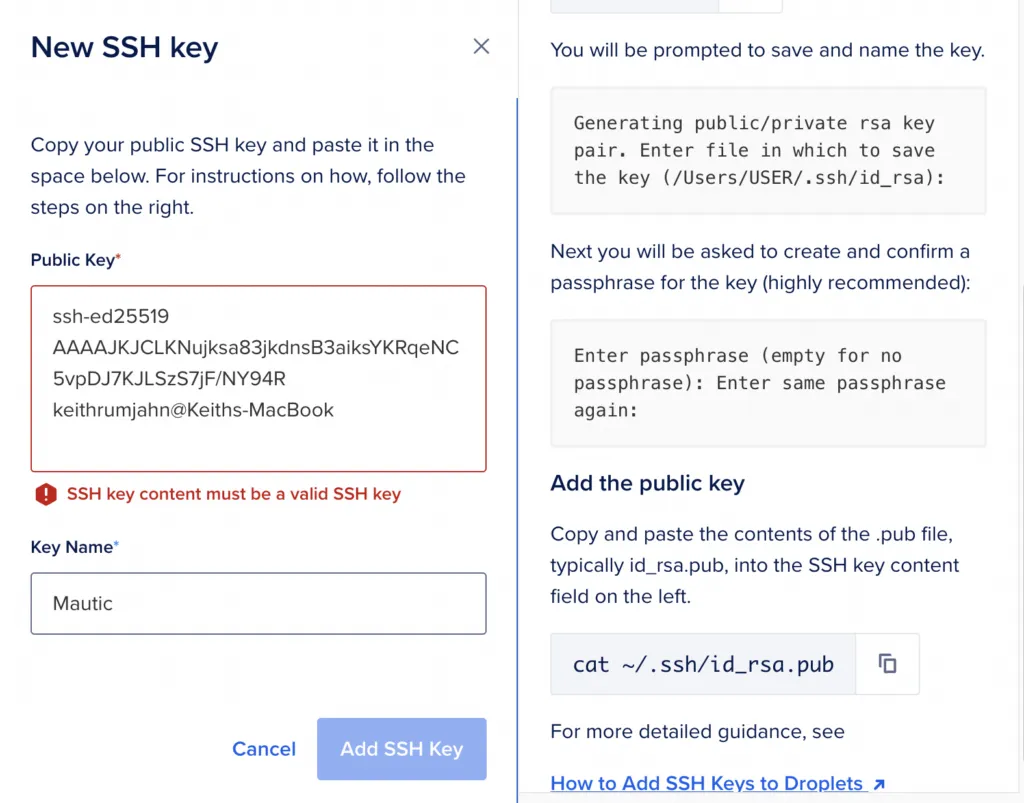The width and height of the screenshot is (1024, 803).
Task: Click the Generating public/private rsa key code block
Action: (x=768, y=150)
